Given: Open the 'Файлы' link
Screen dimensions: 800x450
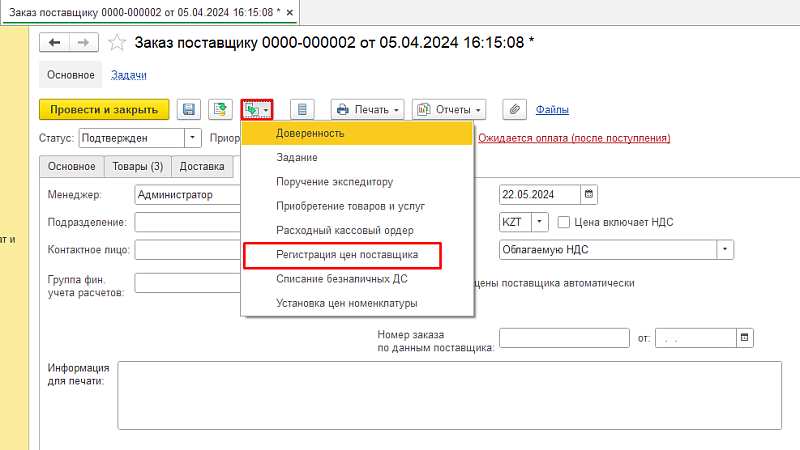Looking at the screenshot, I should [552, 109].
